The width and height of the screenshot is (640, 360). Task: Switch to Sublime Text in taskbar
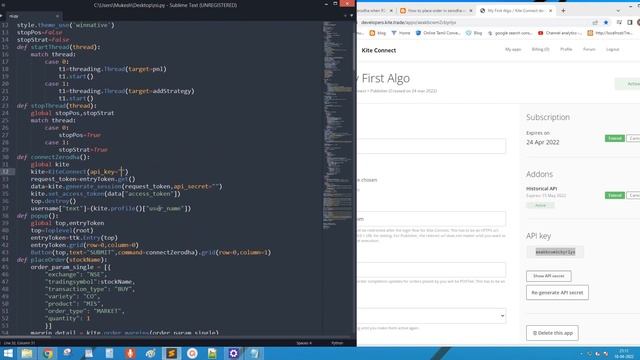point(171,353)
